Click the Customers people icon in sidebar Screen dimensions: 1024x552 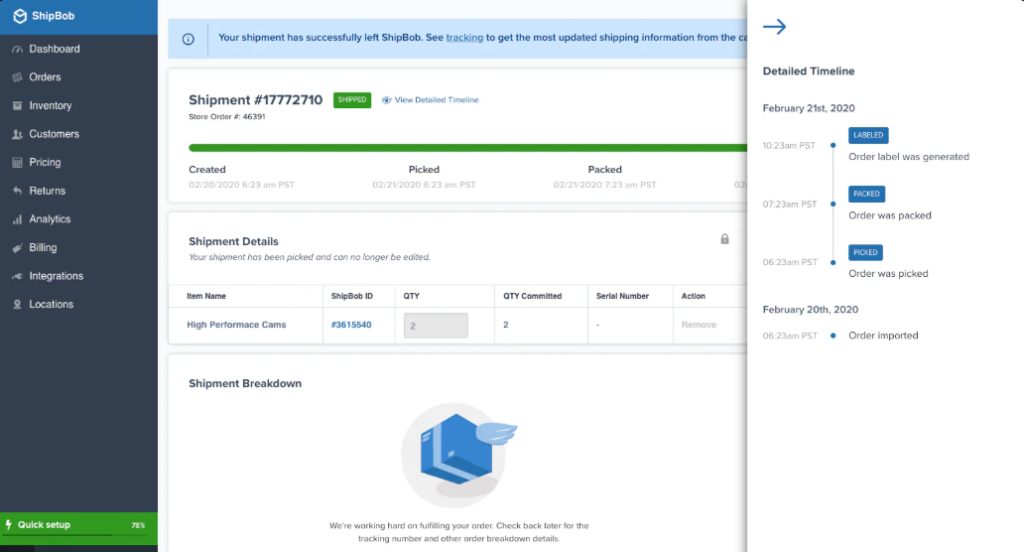[17, 134]
